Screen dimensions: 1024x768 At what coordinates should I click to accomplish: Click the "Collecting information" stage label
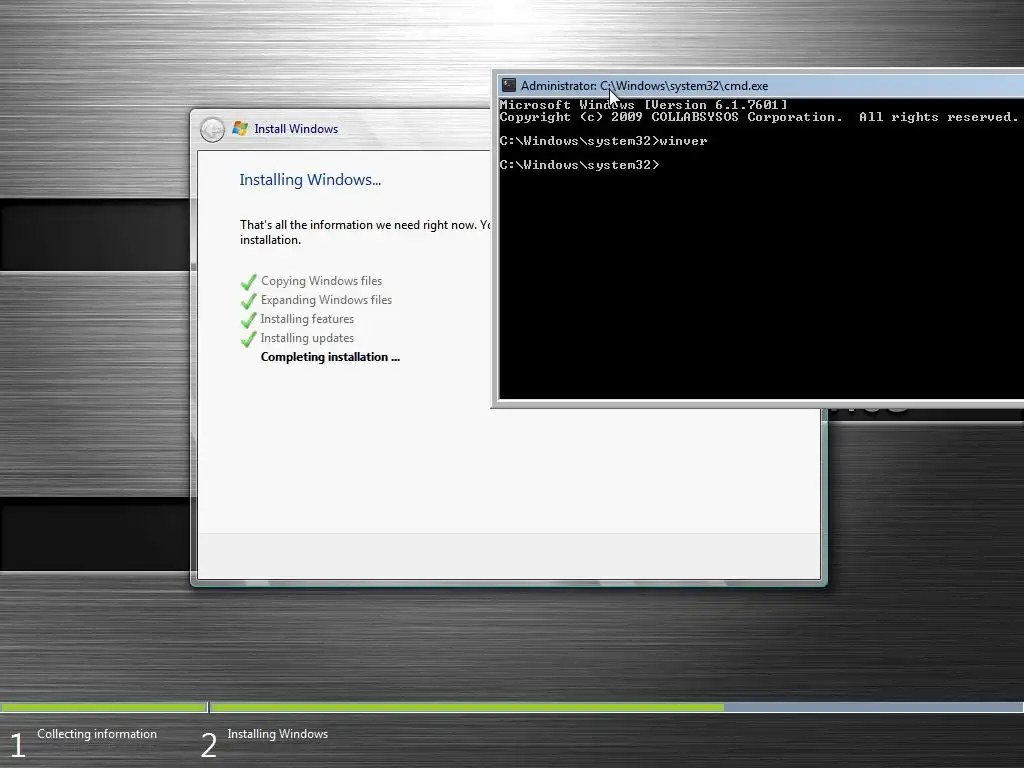pyautogui.click(x=97, y=734)
